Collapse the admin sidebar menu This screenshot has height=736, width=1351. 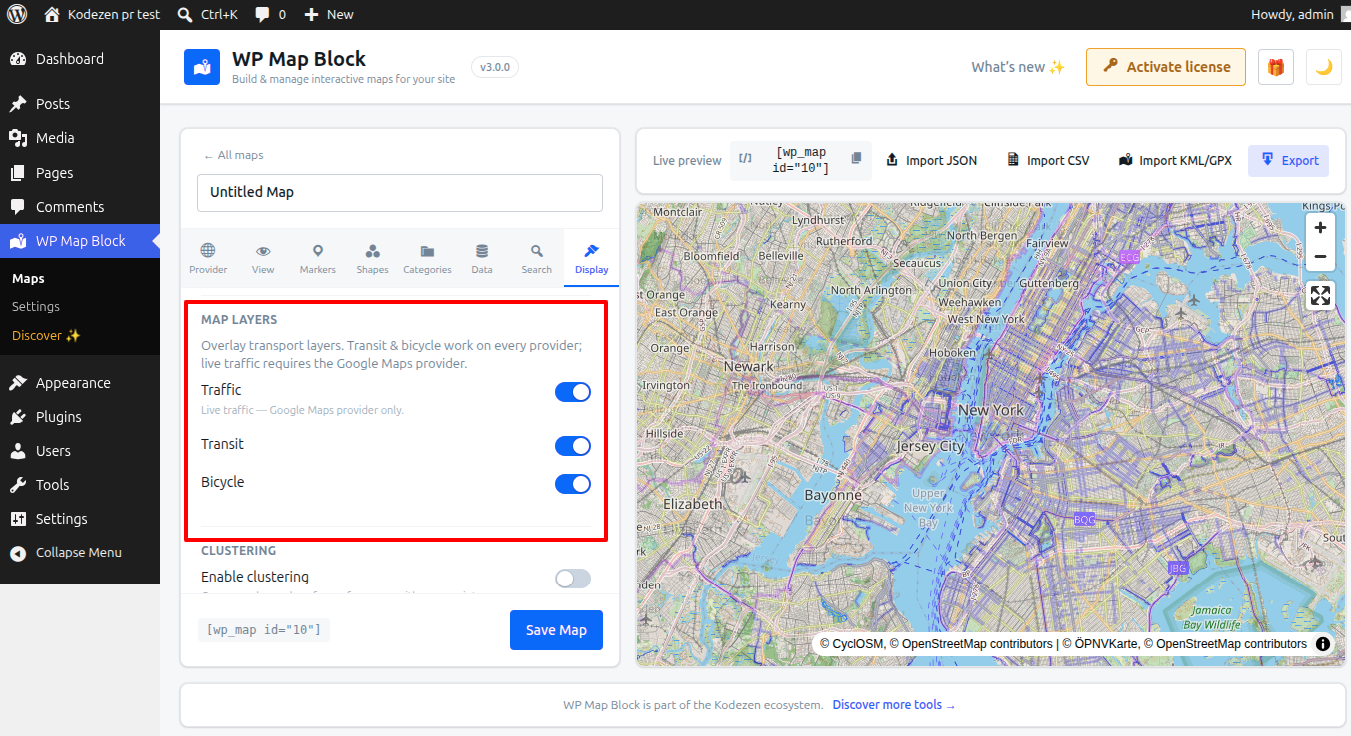click(80, 553)
